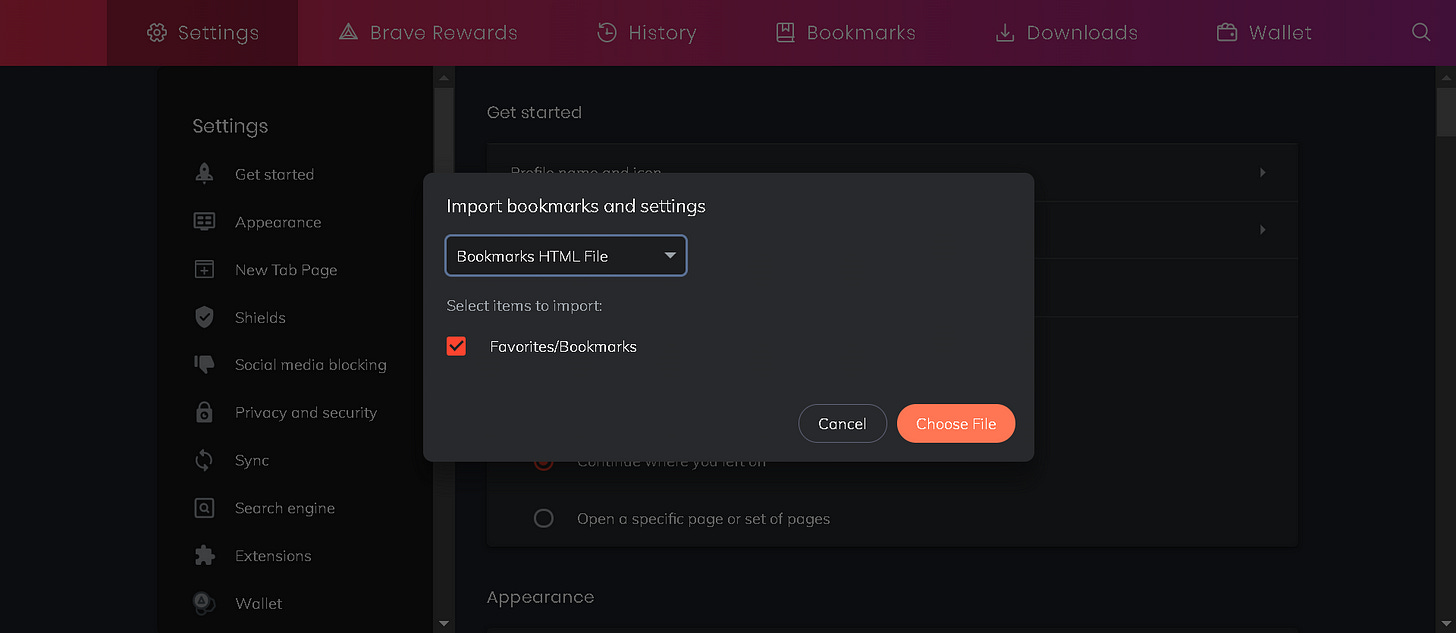Click the Social media blocking thumbs-down icon

point(204,365)
